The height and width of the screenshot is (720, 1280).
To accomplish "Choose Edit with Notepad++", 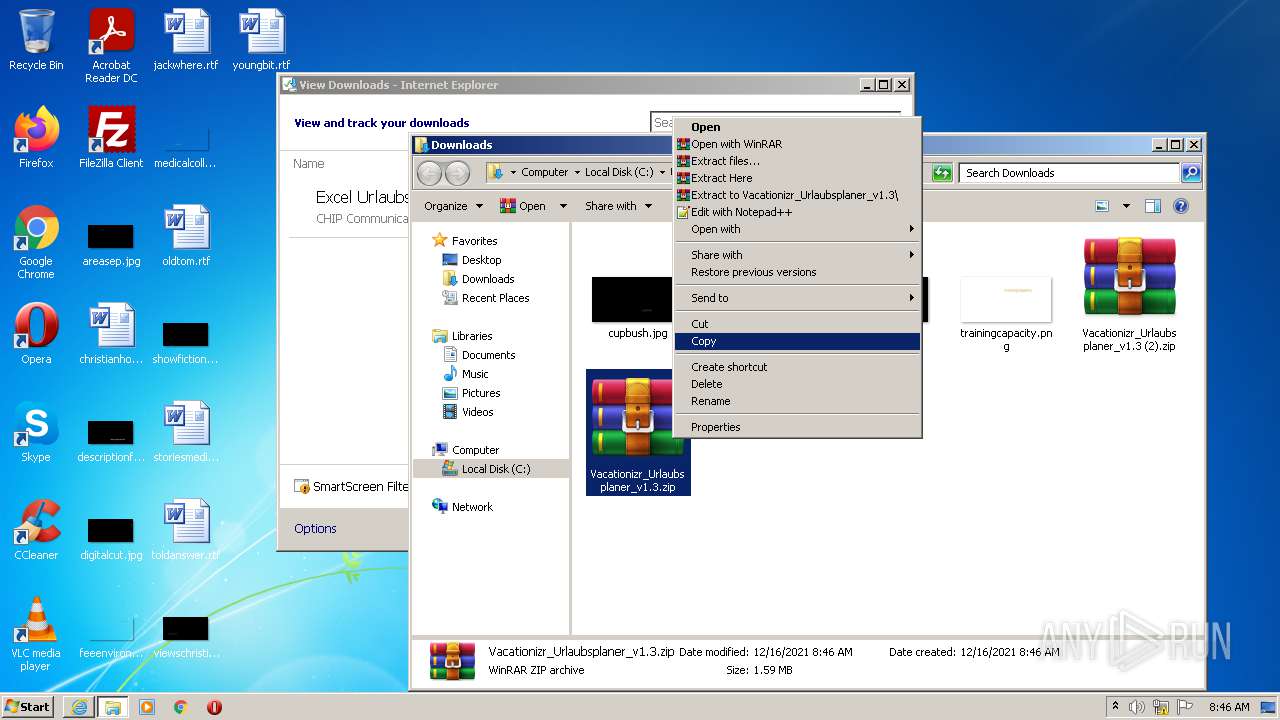I will [x=797, y=212].
